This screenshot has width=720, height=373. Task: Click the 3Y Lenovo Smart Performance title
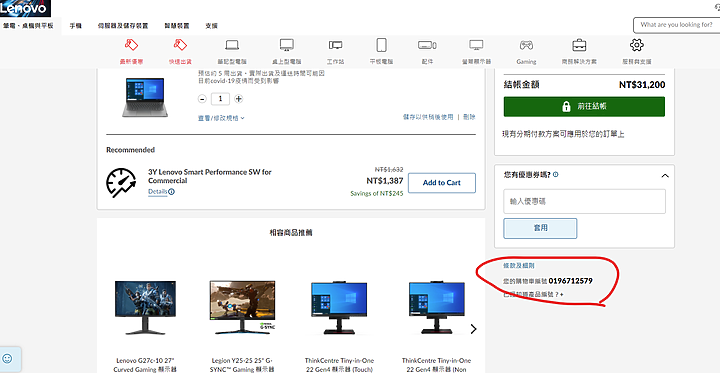click(x=209, y=176)
